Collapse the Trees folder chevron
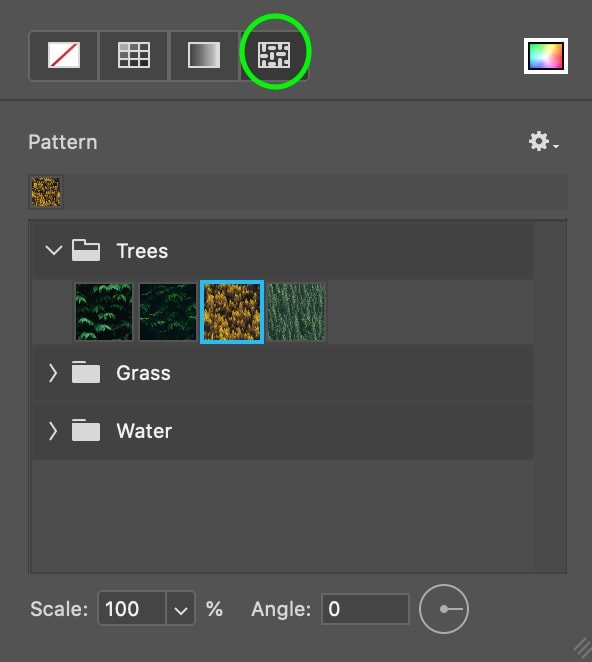 pos(54,250)
